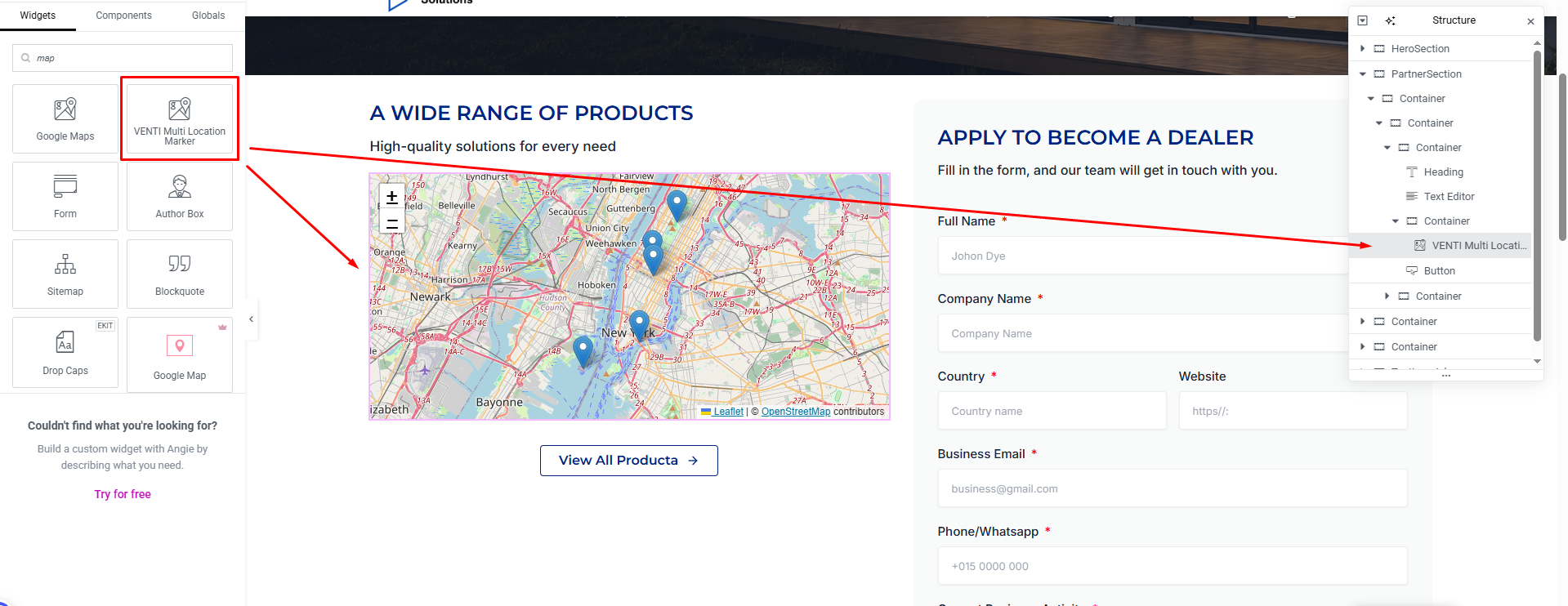Collapse Container directly under PartnerSection

click(1370, 99)
